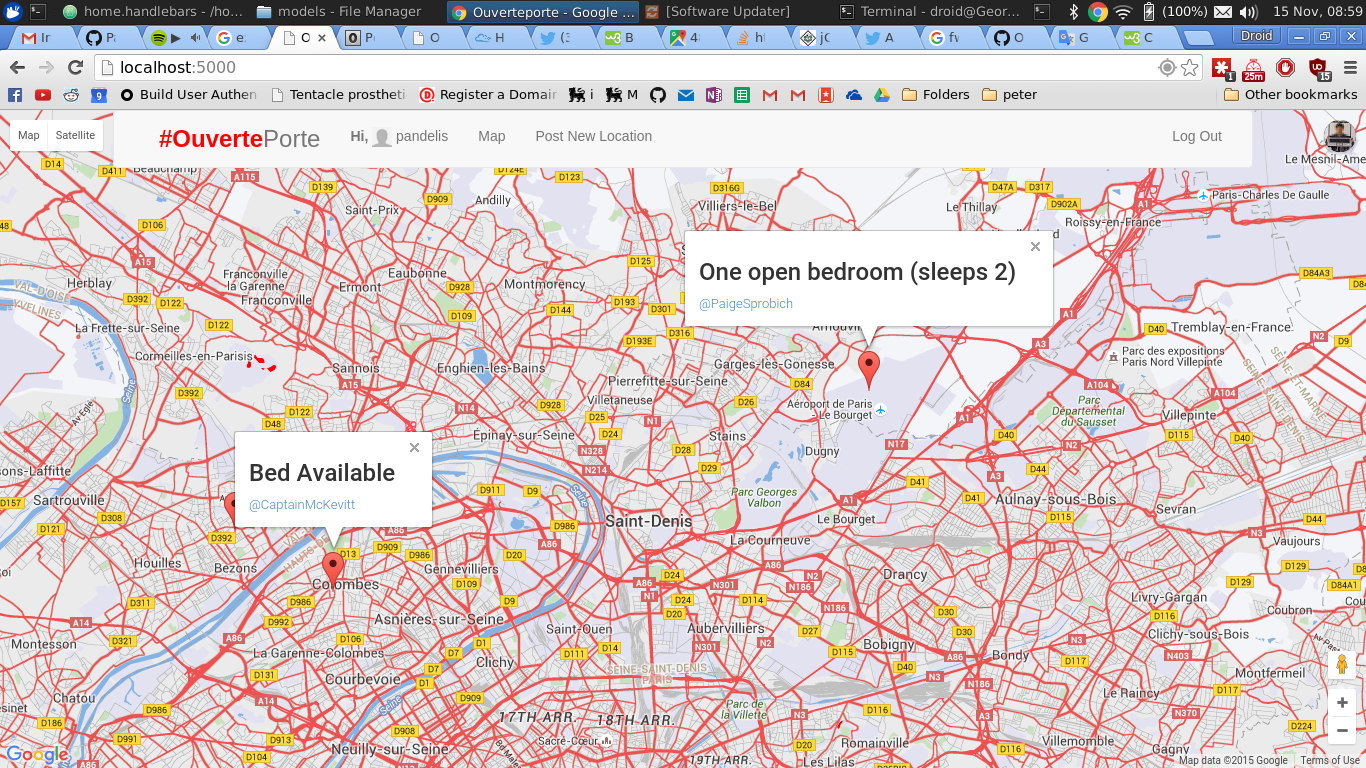Viewport: 1366px width, 768px height.
Task: Mute the Spotify tab audio
Action: 195,38
